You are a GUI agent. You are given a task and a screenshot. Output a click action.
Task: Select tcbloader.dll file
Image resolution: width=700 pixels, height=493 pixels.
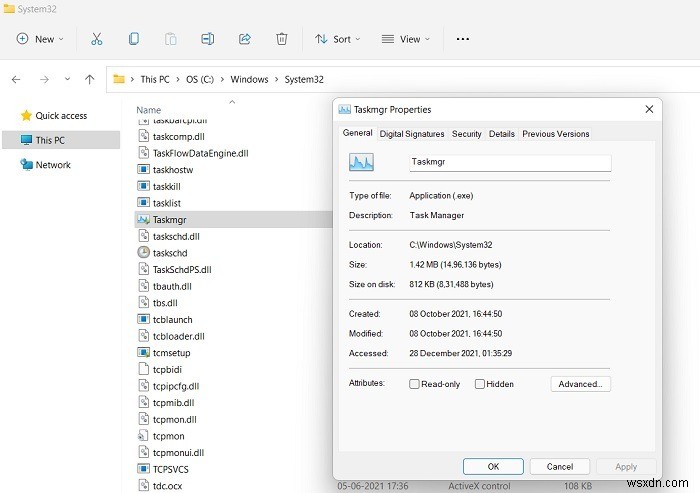click(179, 336)
